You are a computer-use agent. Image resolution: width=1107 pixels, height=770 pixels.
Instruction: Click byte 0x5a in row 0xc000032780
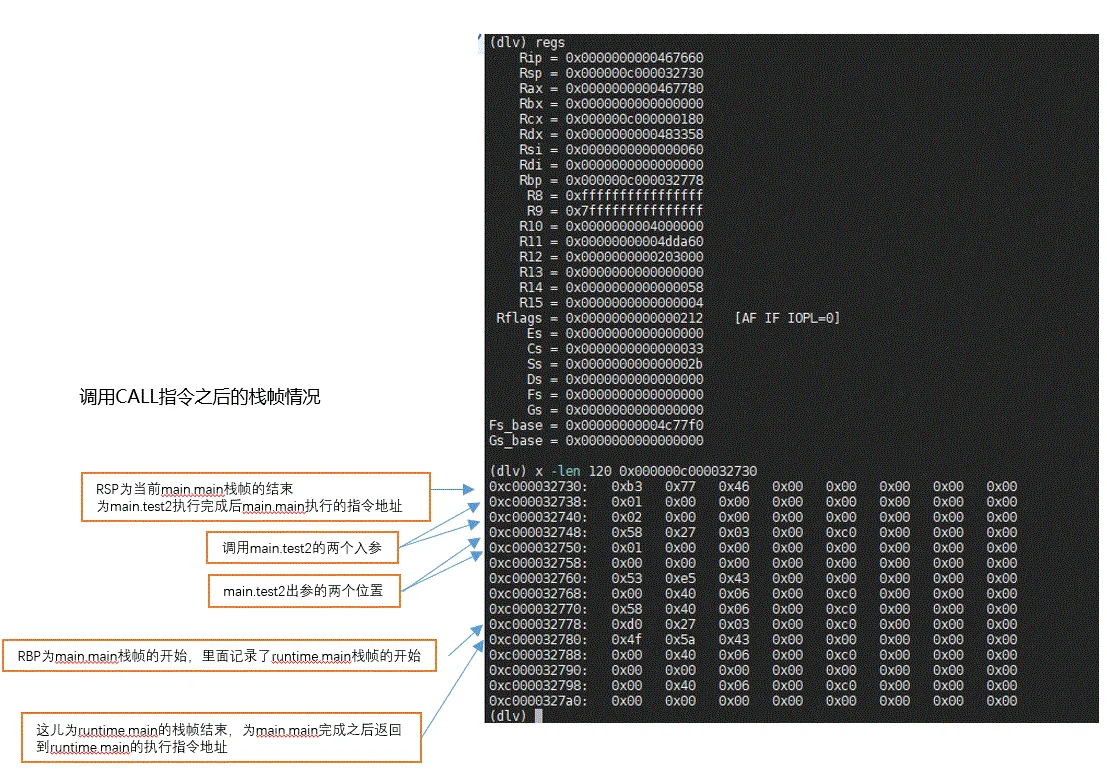pos(680,640)
